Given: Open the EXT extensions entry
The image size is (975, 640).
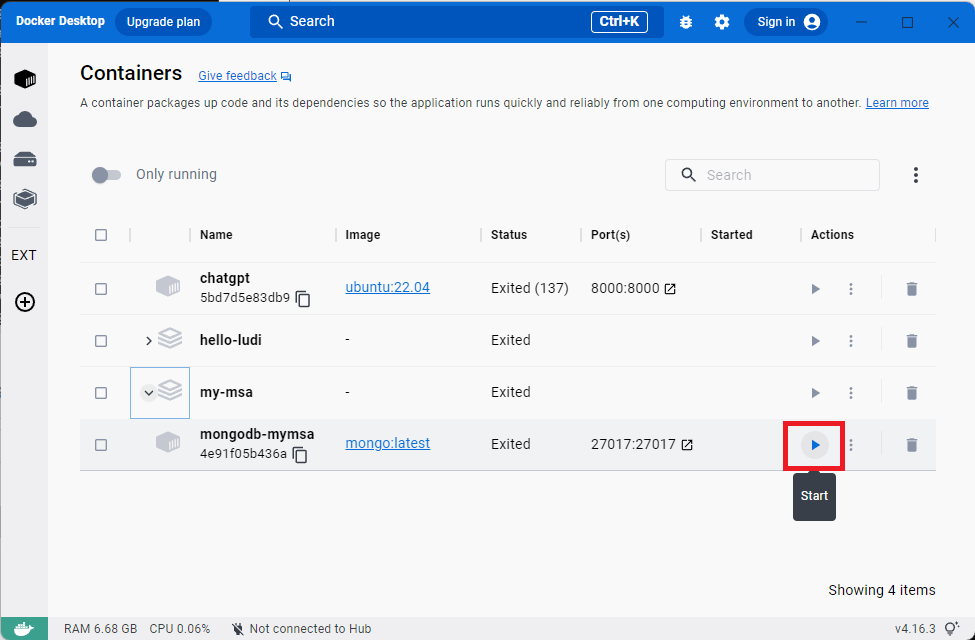Looking at the screenshot, I should click(x=24, y=255).
